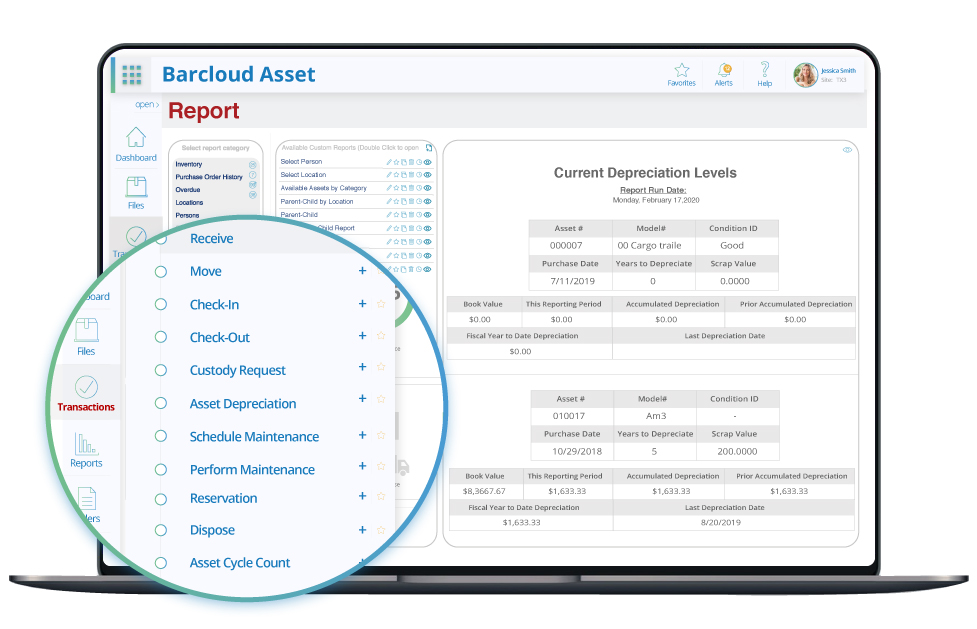Screen dimensions: 977x629
Task: Click refresh icon beside Available Custom Reports
Action: pos(429,148)
